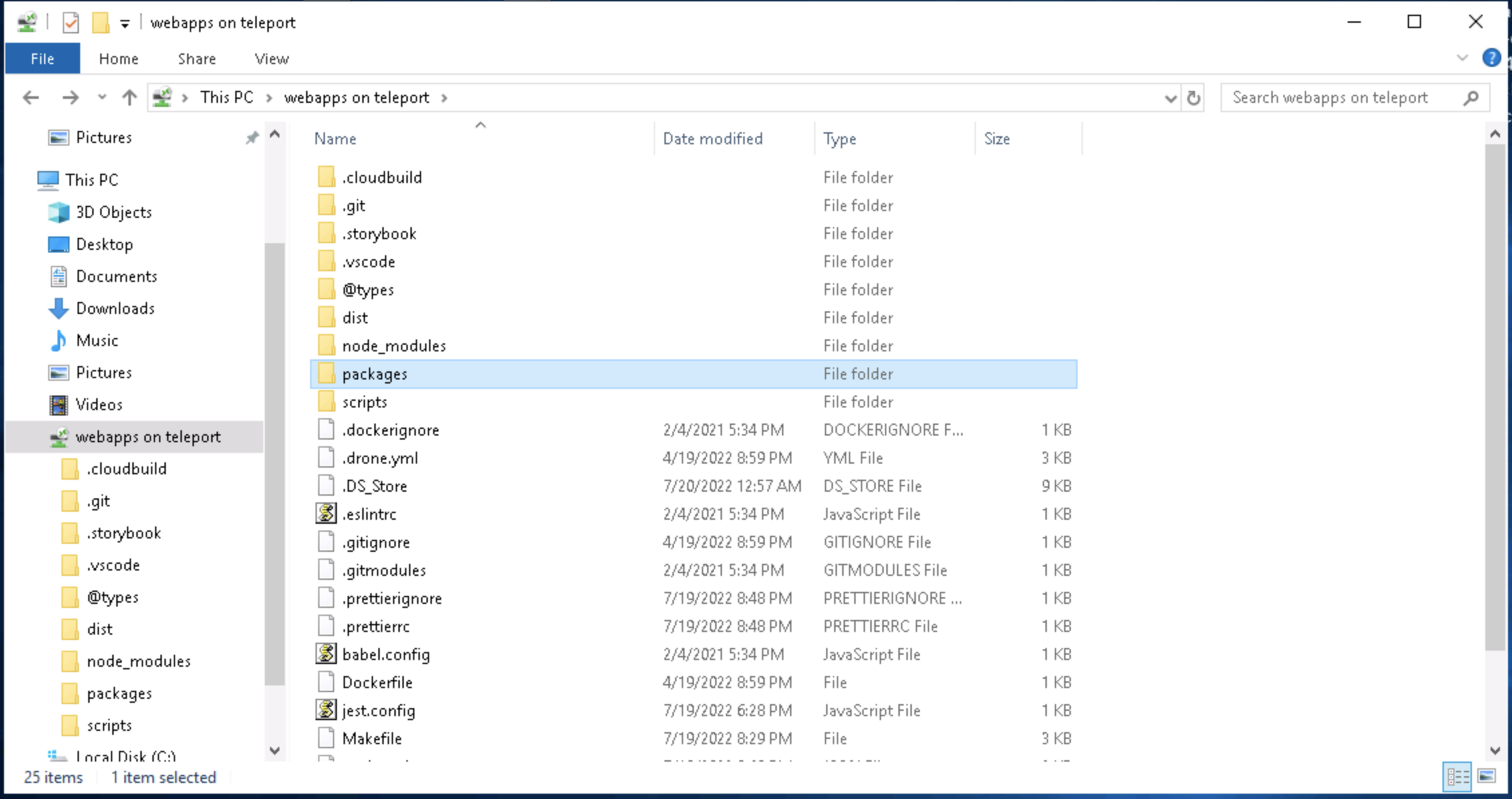Open the address bar history dropdown
The width and height of the screenshot is (1512, 799).
[1170, 98]
